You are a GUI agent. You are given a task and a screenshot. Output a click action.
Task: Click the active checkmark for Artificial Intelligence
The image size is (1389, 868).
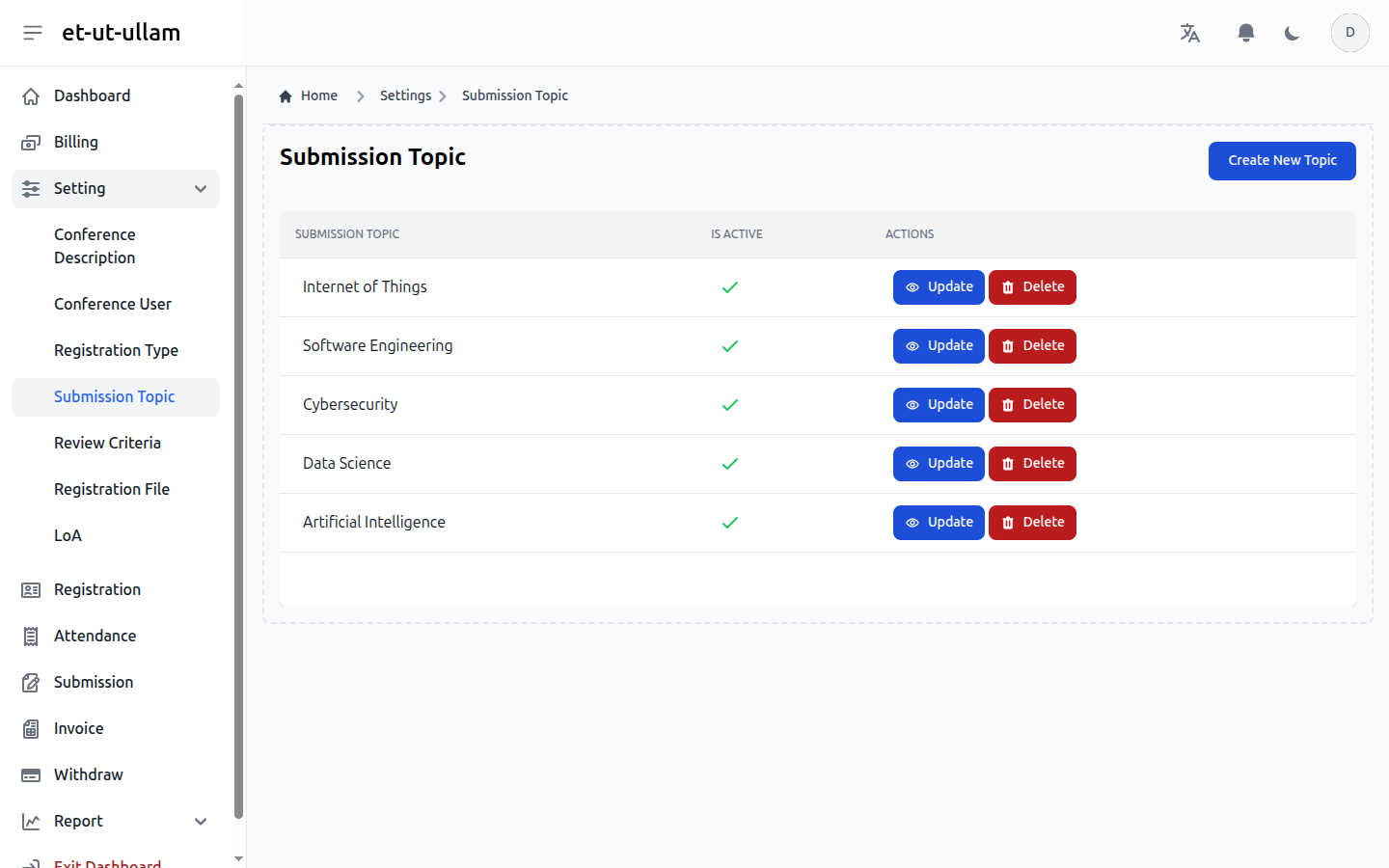pyautogui.click(x=730, y=523)
